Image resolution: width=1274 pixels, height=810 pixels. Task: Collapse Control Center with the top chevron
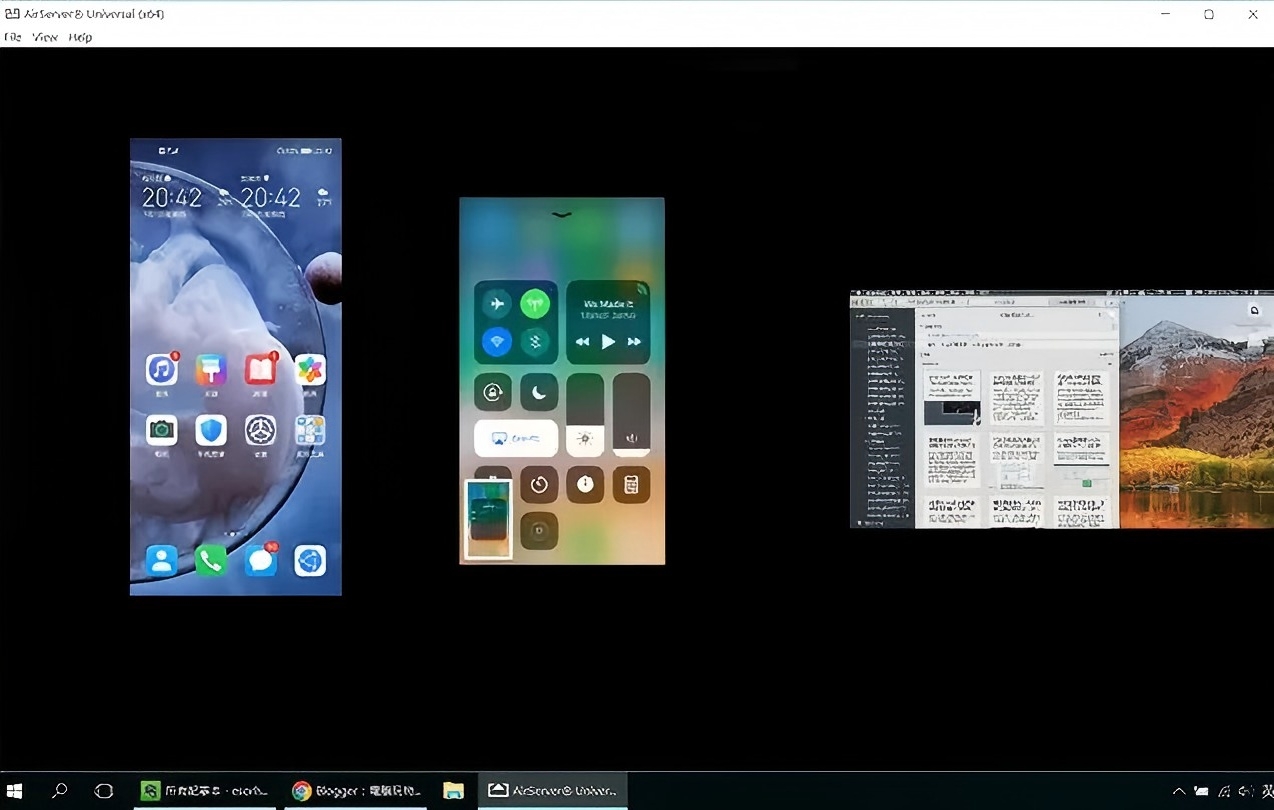(x=562, y=214)
